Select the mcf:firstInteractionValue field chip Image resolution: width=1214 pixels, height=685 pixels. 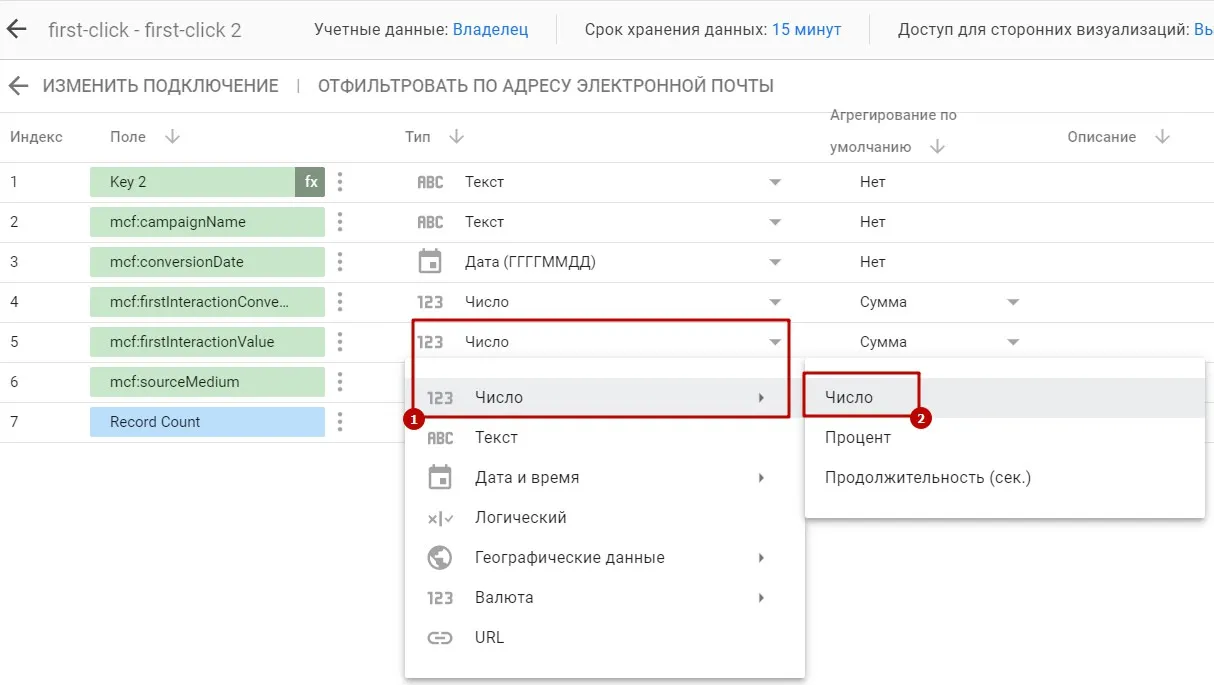pos(207,342)
